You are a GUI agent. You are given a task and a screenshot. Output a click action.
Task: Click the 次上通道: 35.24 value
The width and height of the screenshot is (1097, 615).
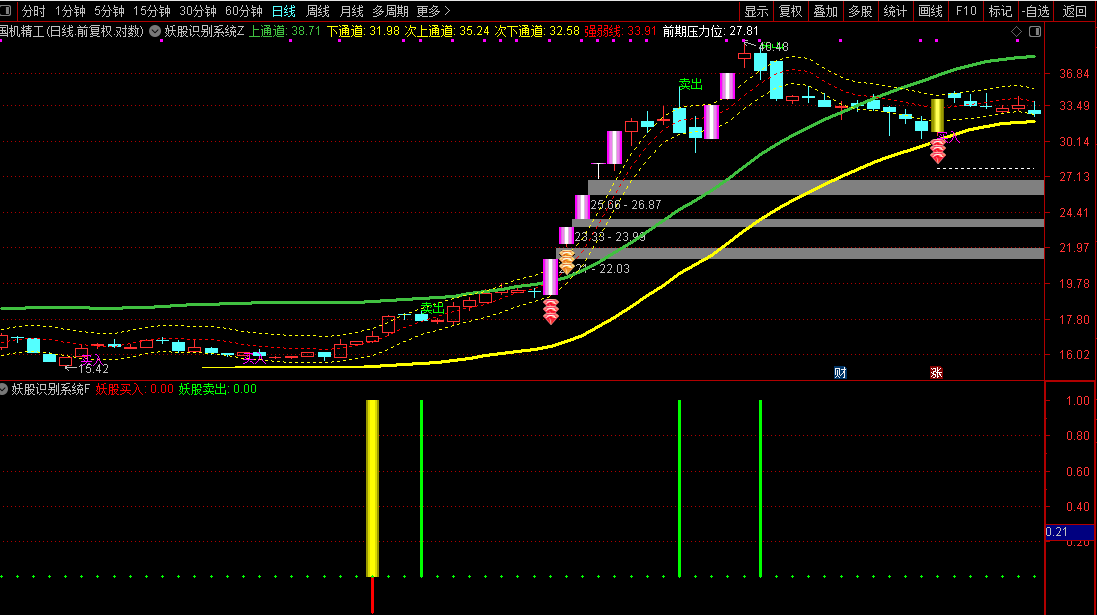(x=447, y=31)
